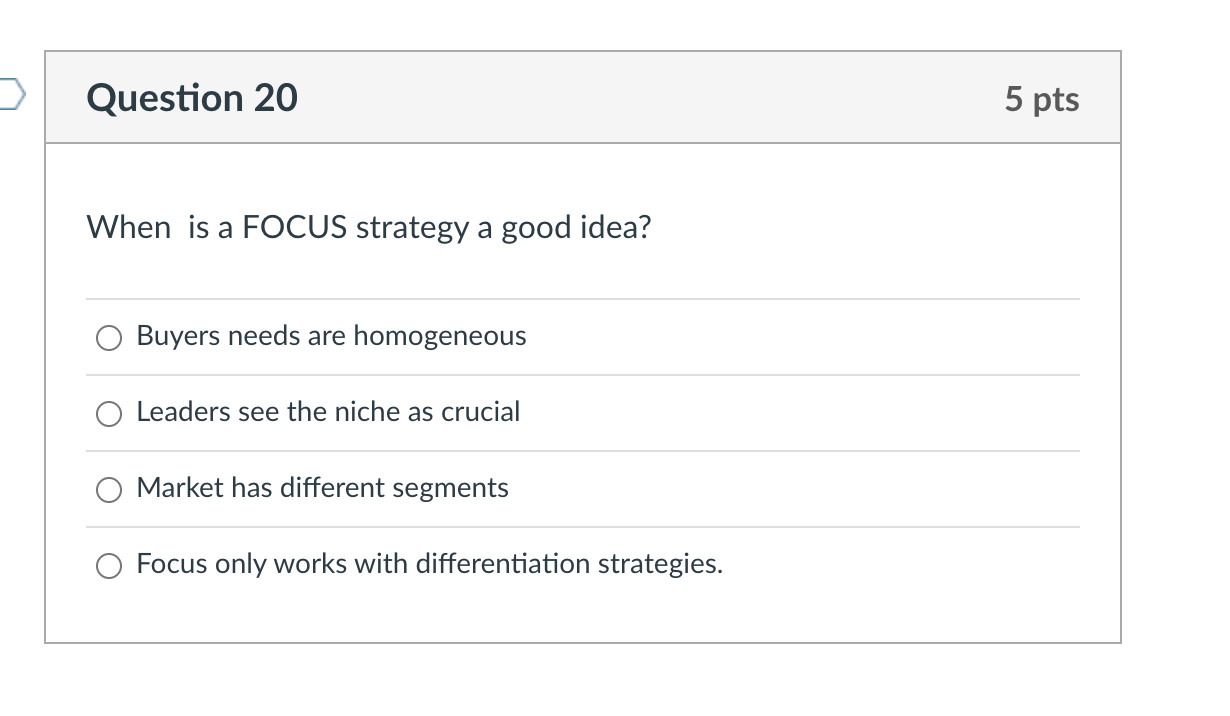Viewport: 1230px width, 716px height.
Task: Select the 'Buyers needs are homogeneous' radio button
Action: click(109, 337)
